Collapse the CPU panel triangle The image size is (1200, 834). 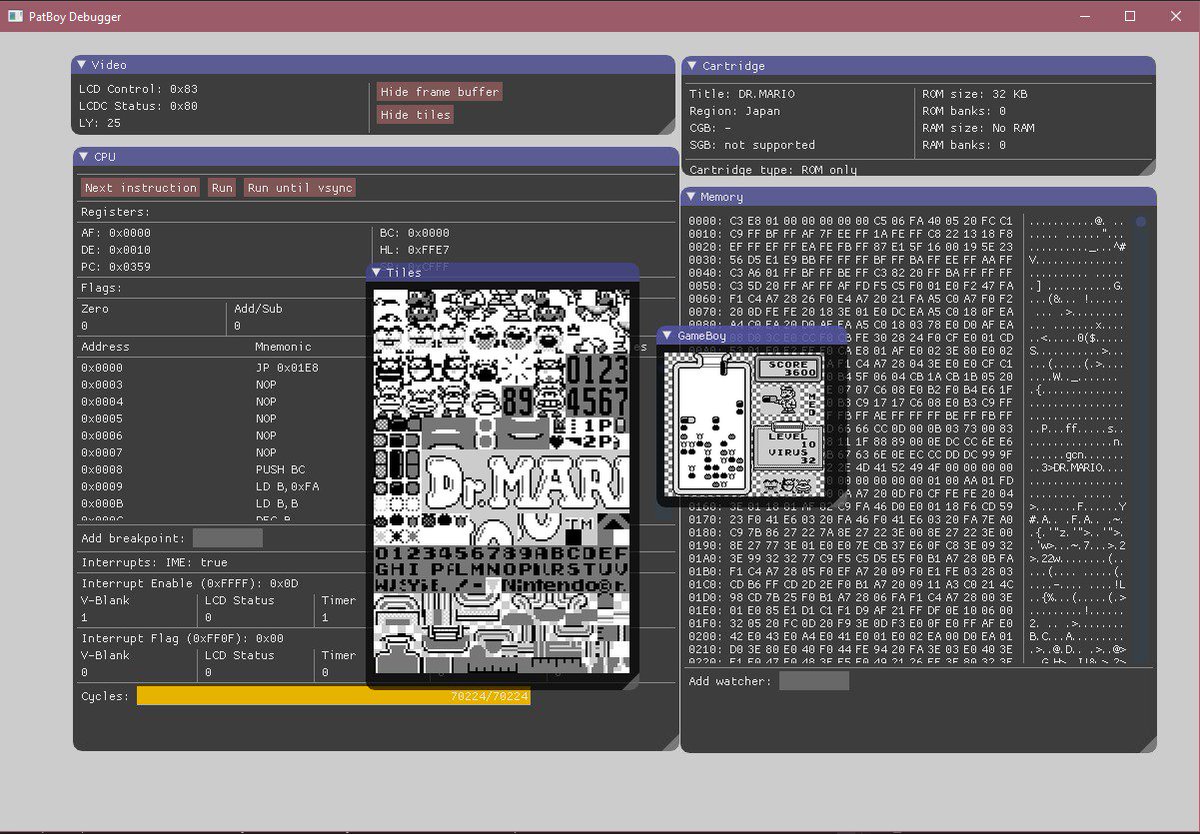coord(84,156)
